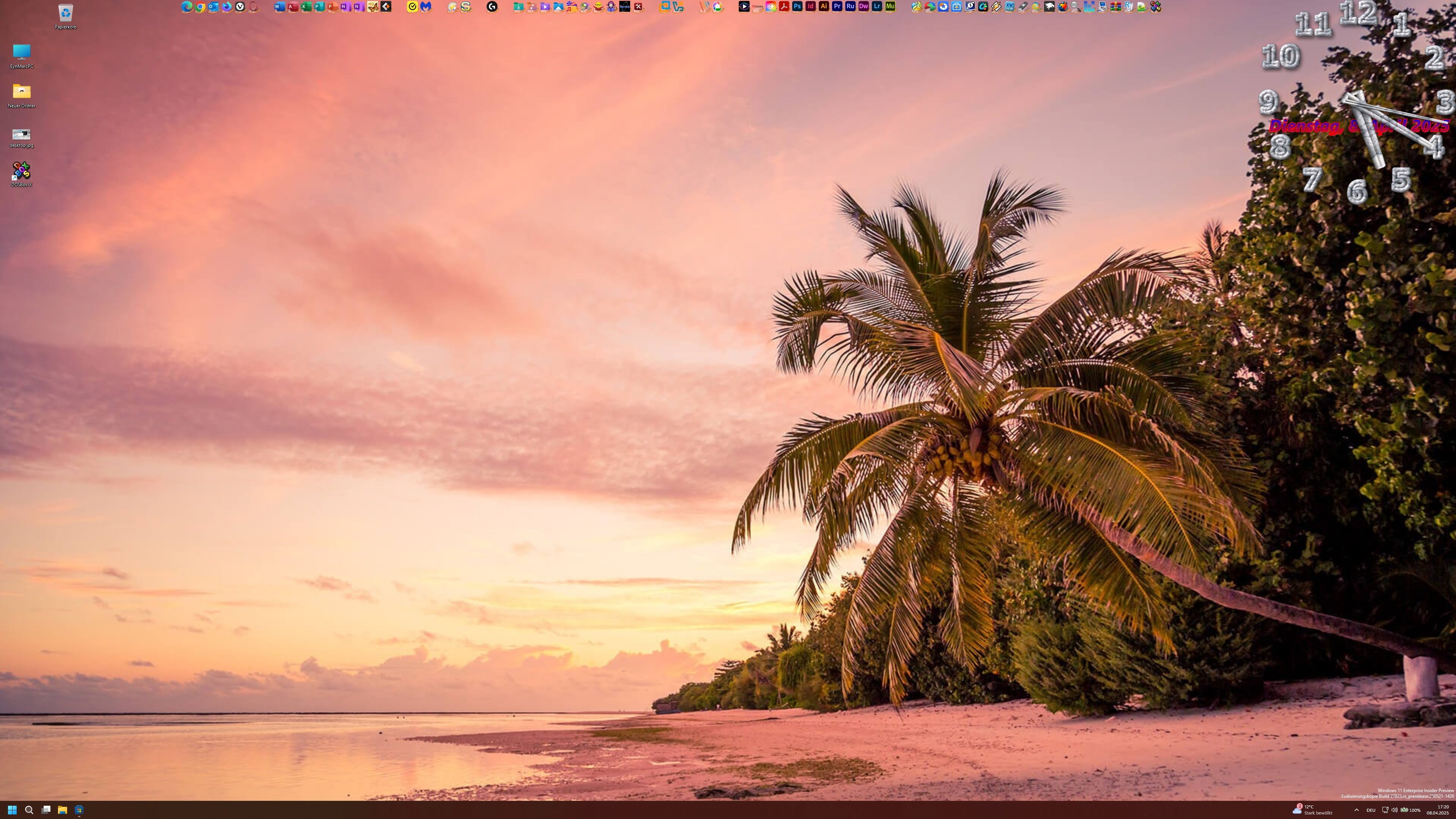Launch Adobe Creative Cloud icon

coord(771,7)
